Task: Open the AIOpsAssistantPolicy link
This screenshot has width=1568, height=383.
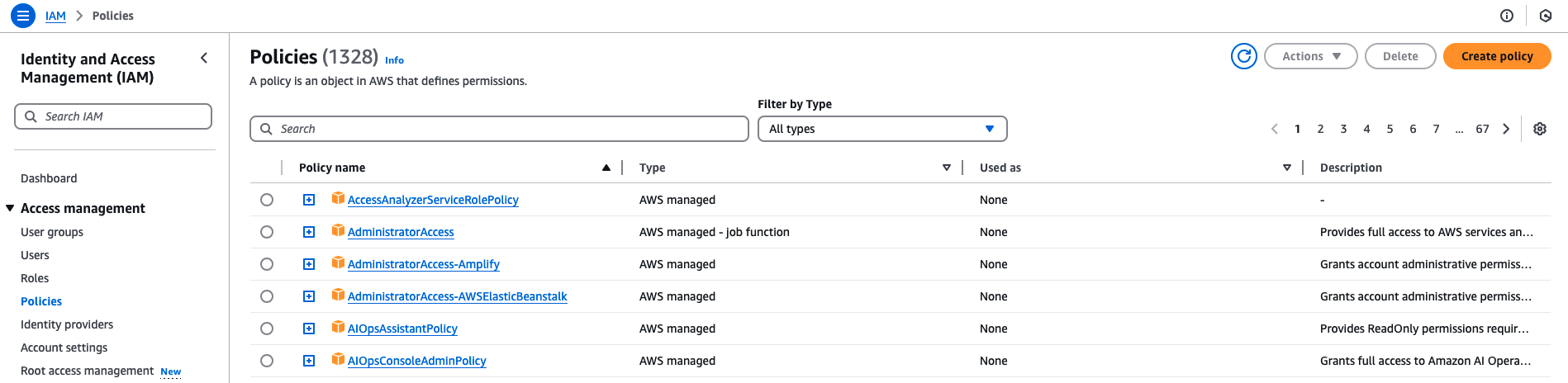Action: 402,329
